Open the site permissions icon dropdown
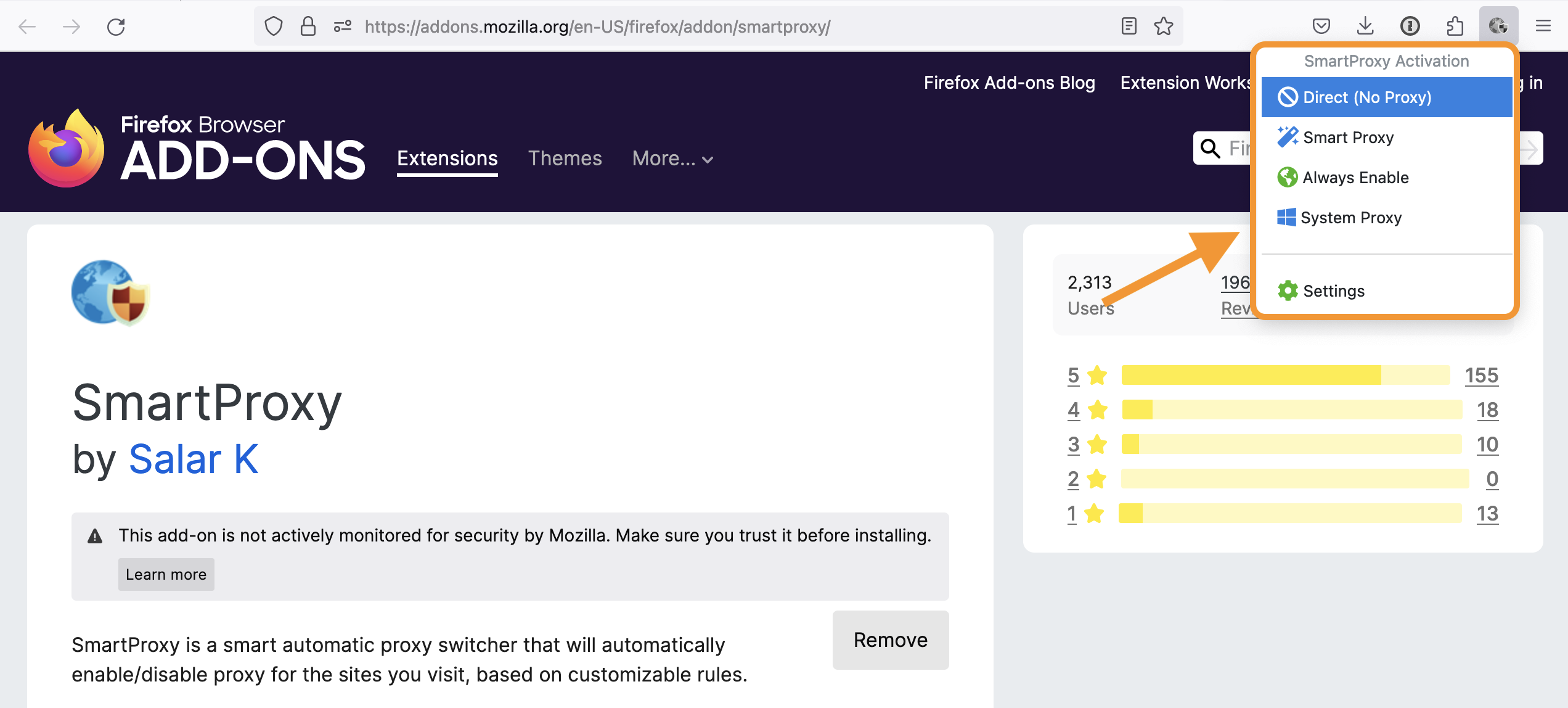The width and height of the screenshot is (1568, 708). click(x=342, y=27)
